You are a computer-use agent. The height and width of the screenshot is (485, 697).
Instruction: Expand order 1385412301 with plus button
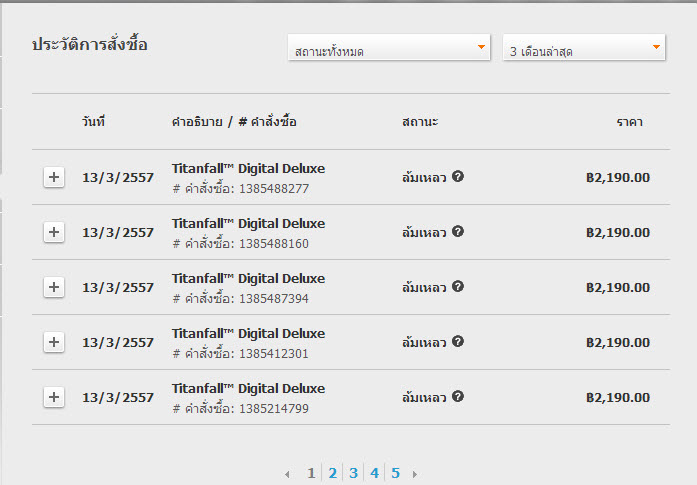click(54, 342)
